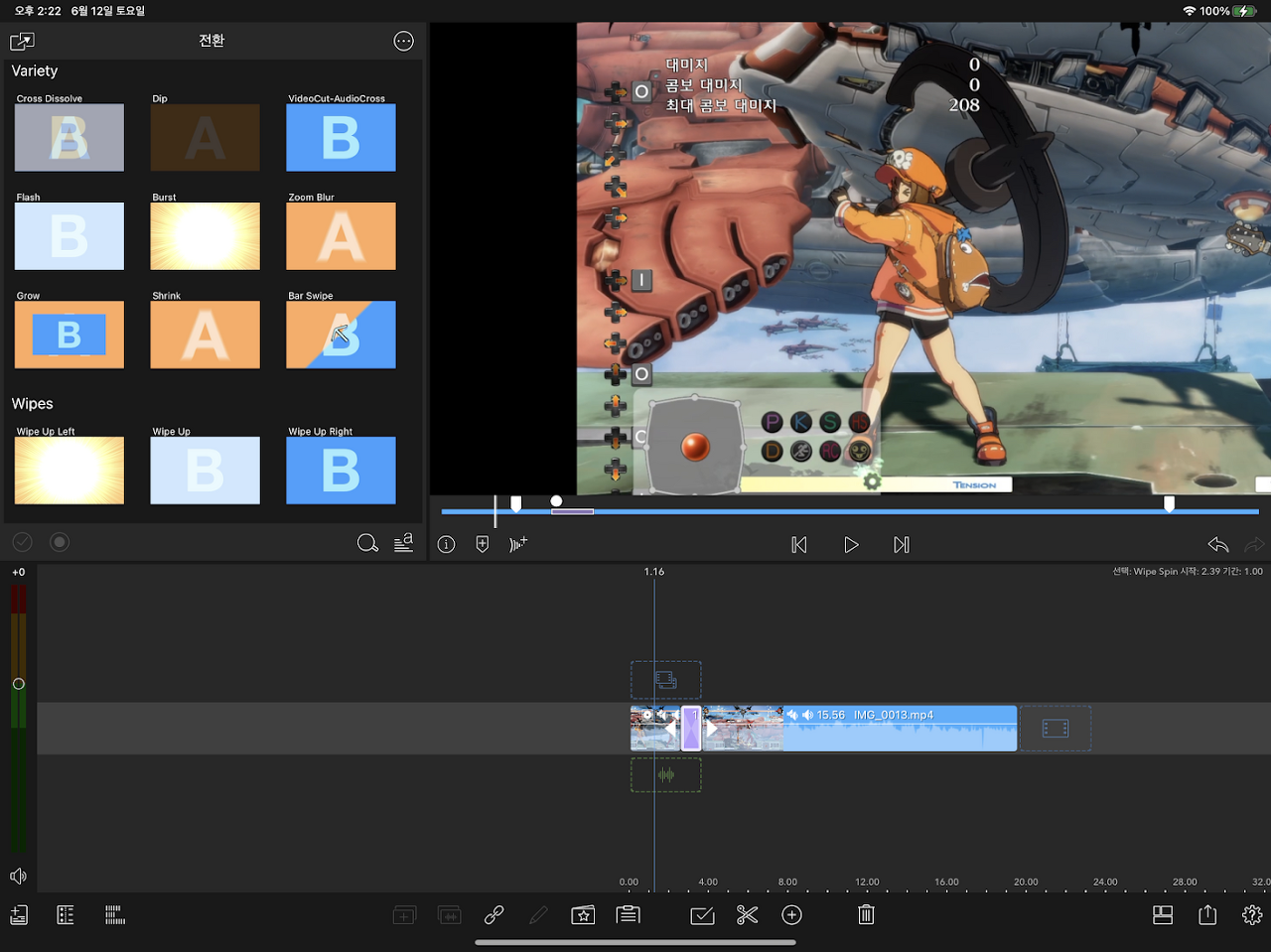Open the star presets folder icon
This screenshot has height=952, width=1271.
(583, 915)
